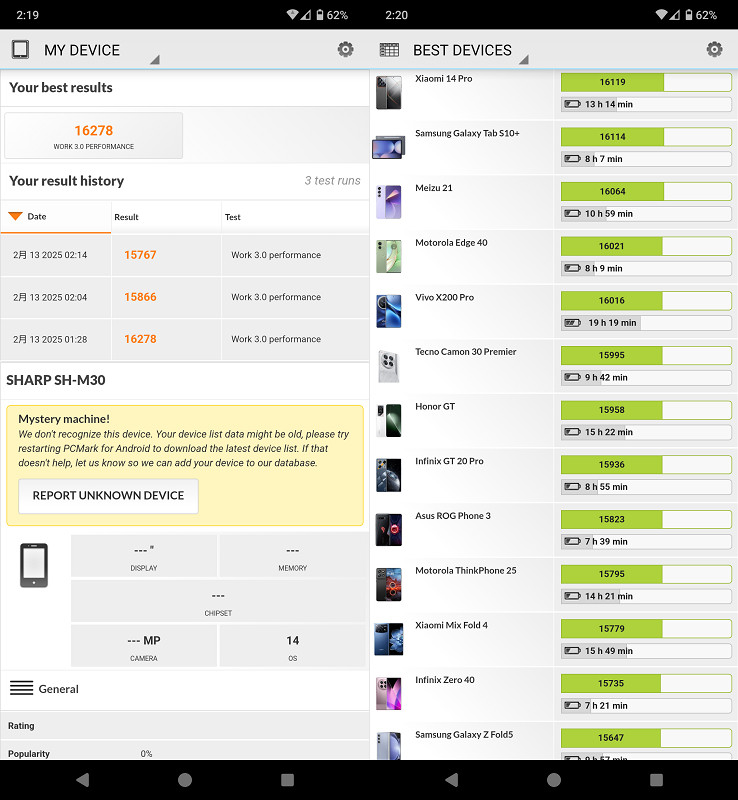Tap Android home button on right screen
The image size is (738, 800).
tap(554, 780)
